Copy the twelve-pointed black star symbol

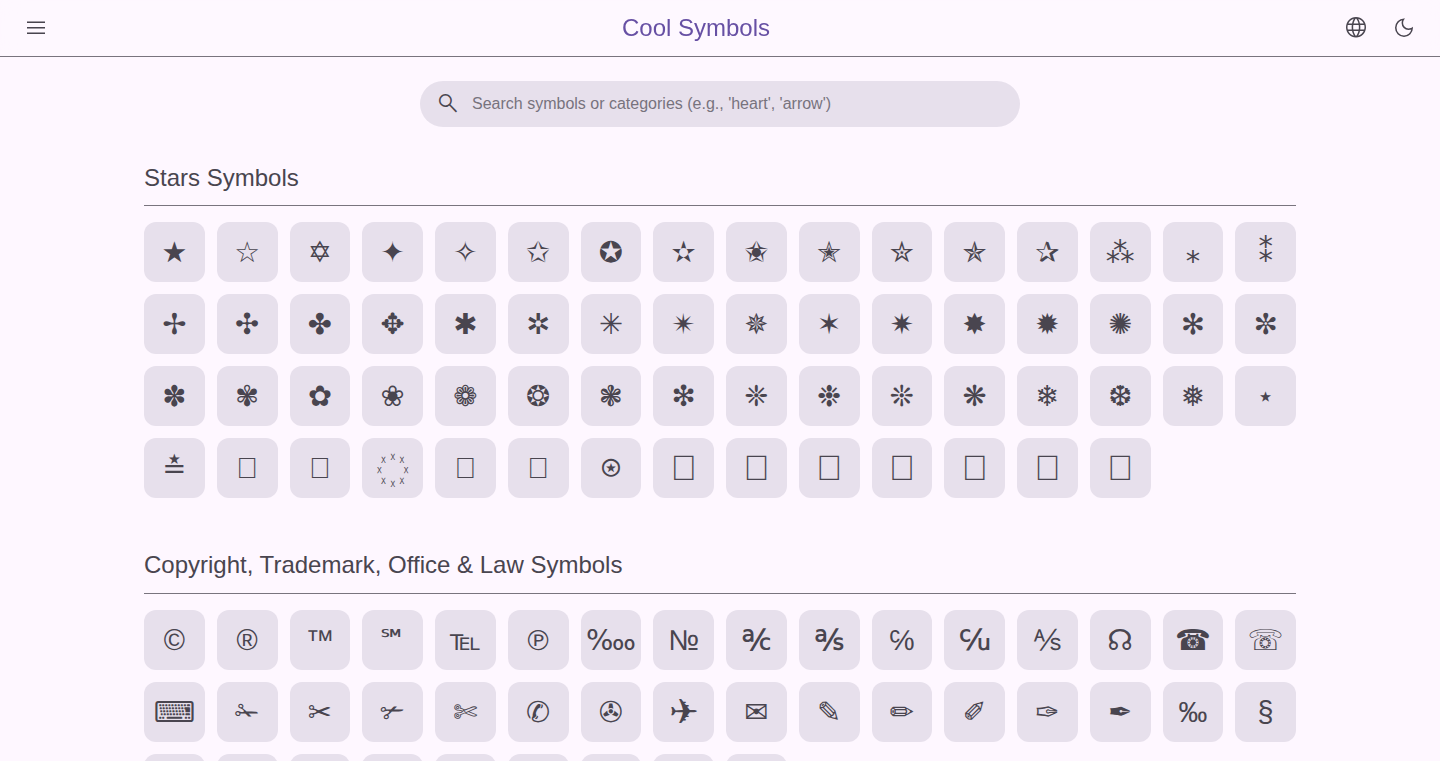point(1047,324)
